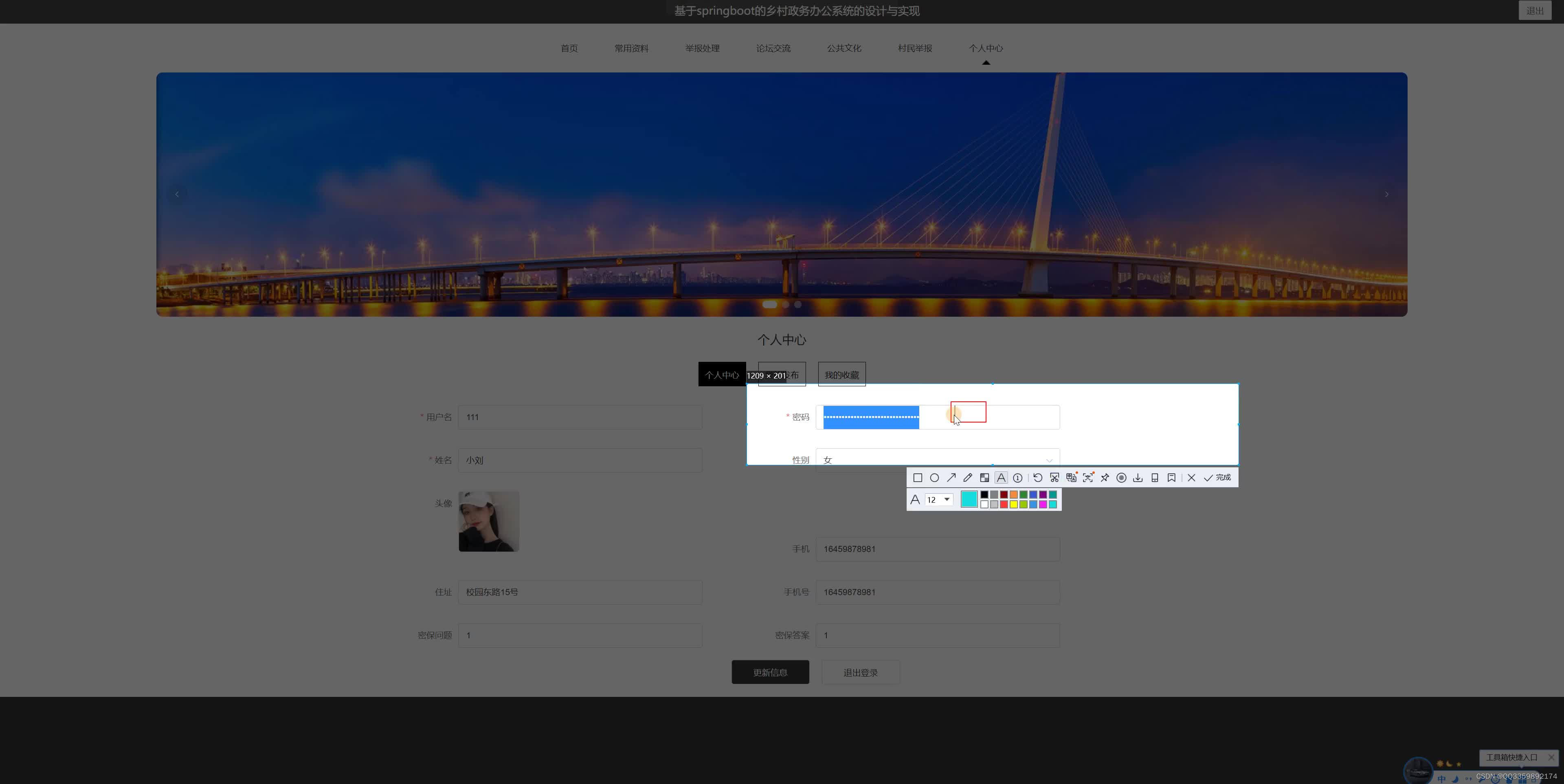
Task: Click the bookmark icon in screenshot toolbar
Action: [1171, 477]
